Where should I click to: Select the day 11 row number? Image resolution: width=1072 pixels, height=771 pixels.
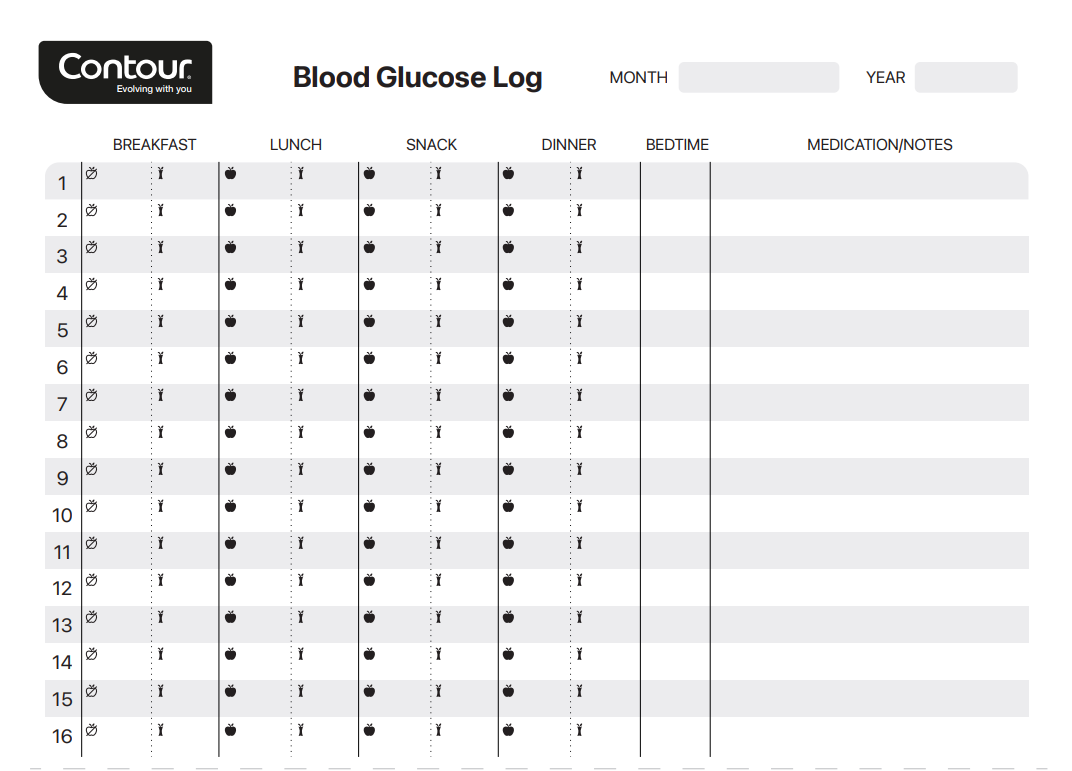[x=62, y=552]
